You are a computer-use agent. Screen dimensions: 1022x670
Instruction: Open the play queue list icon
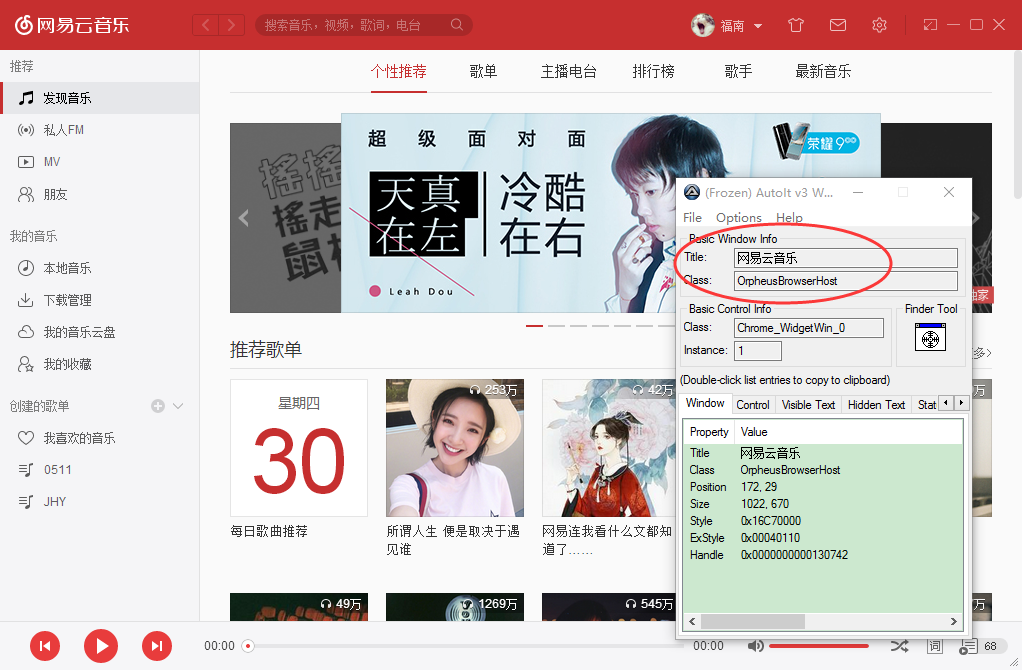tap(968, 647)
